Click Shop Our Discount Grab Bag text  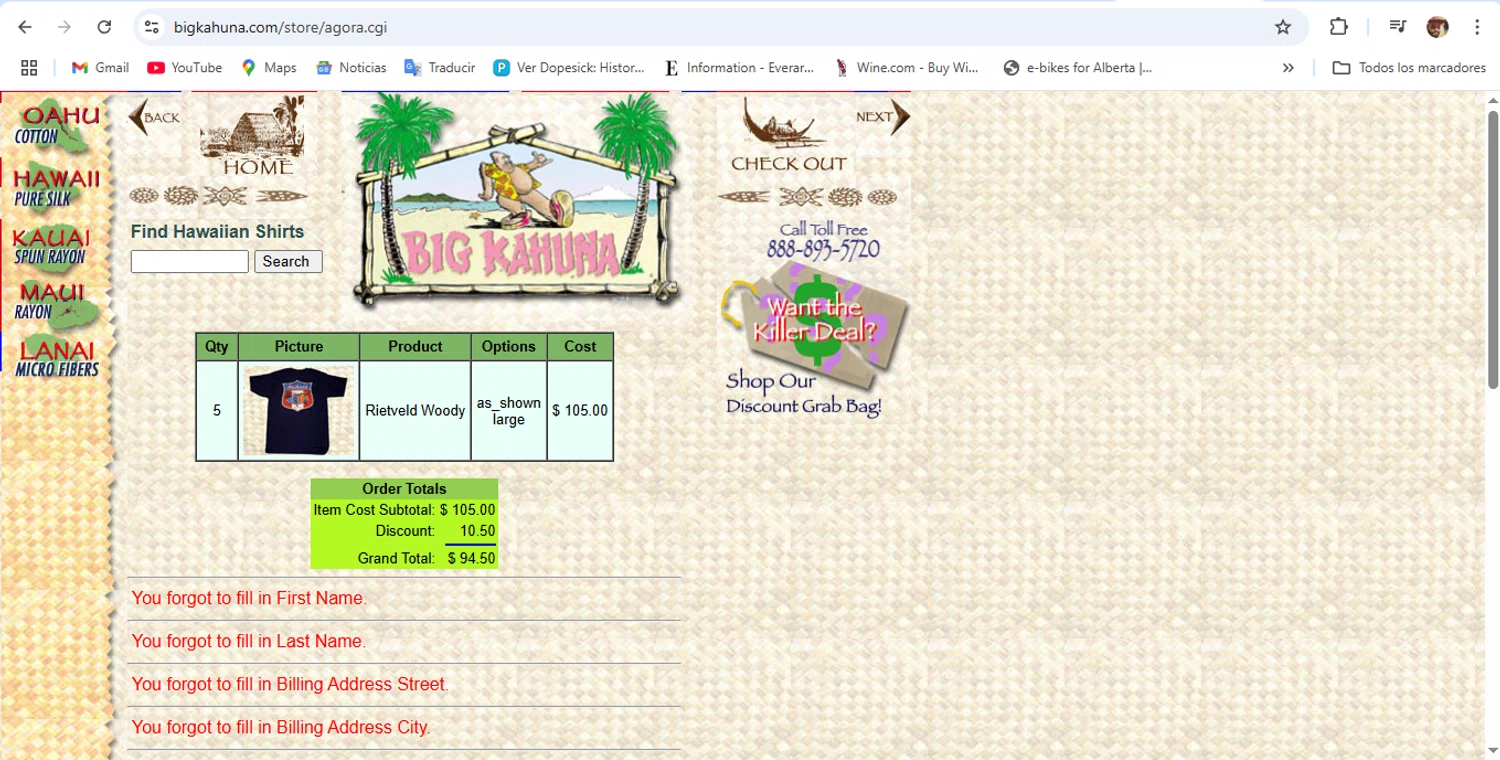tap(803, 394)
